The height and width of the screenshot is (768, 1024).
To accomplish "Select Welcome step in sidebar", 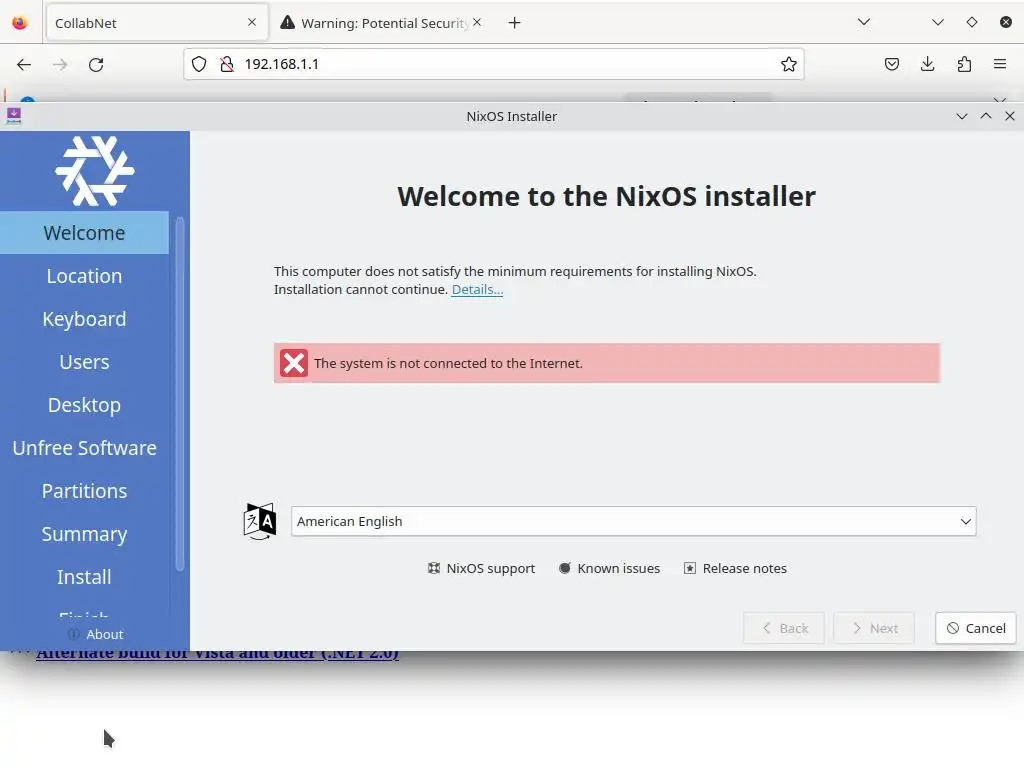I will click(x=84, y=232).
